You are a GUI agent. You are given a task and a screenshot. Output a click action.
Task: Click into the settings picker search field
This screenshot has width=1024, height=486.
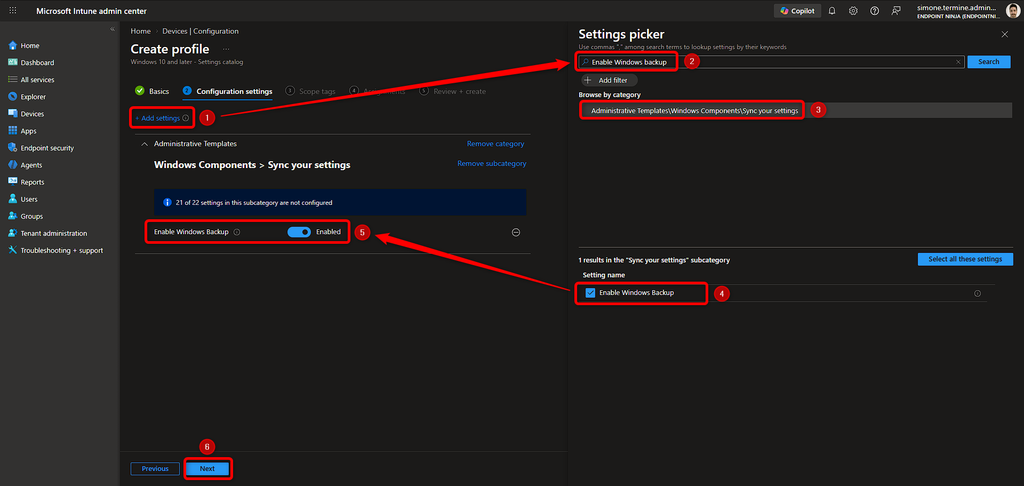771,61
